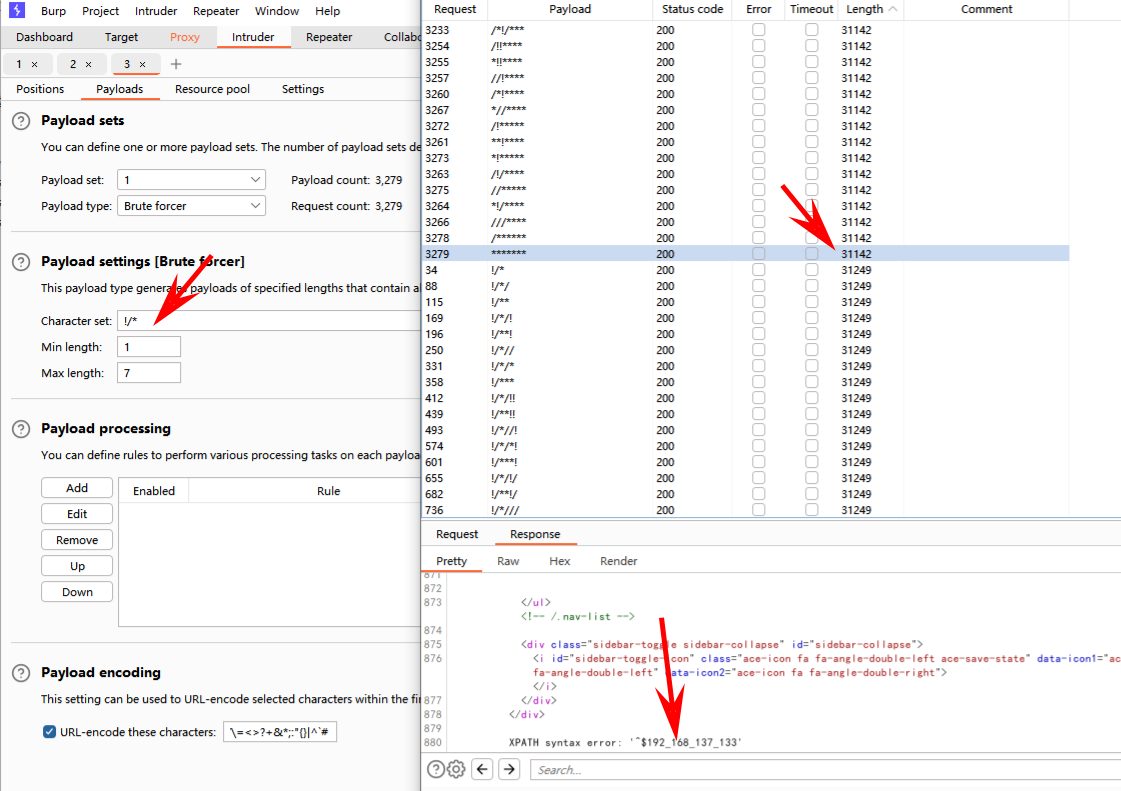Open Payload encoding help icon
1121x791 pixels.
[21, 673]
